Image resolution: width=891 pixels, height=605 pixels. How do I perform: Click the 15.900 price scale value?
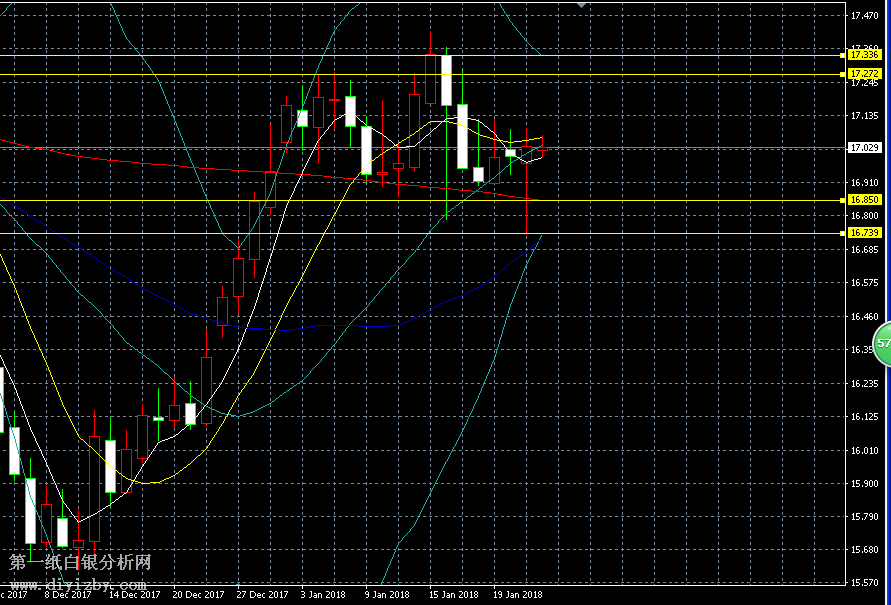point(863,483)
